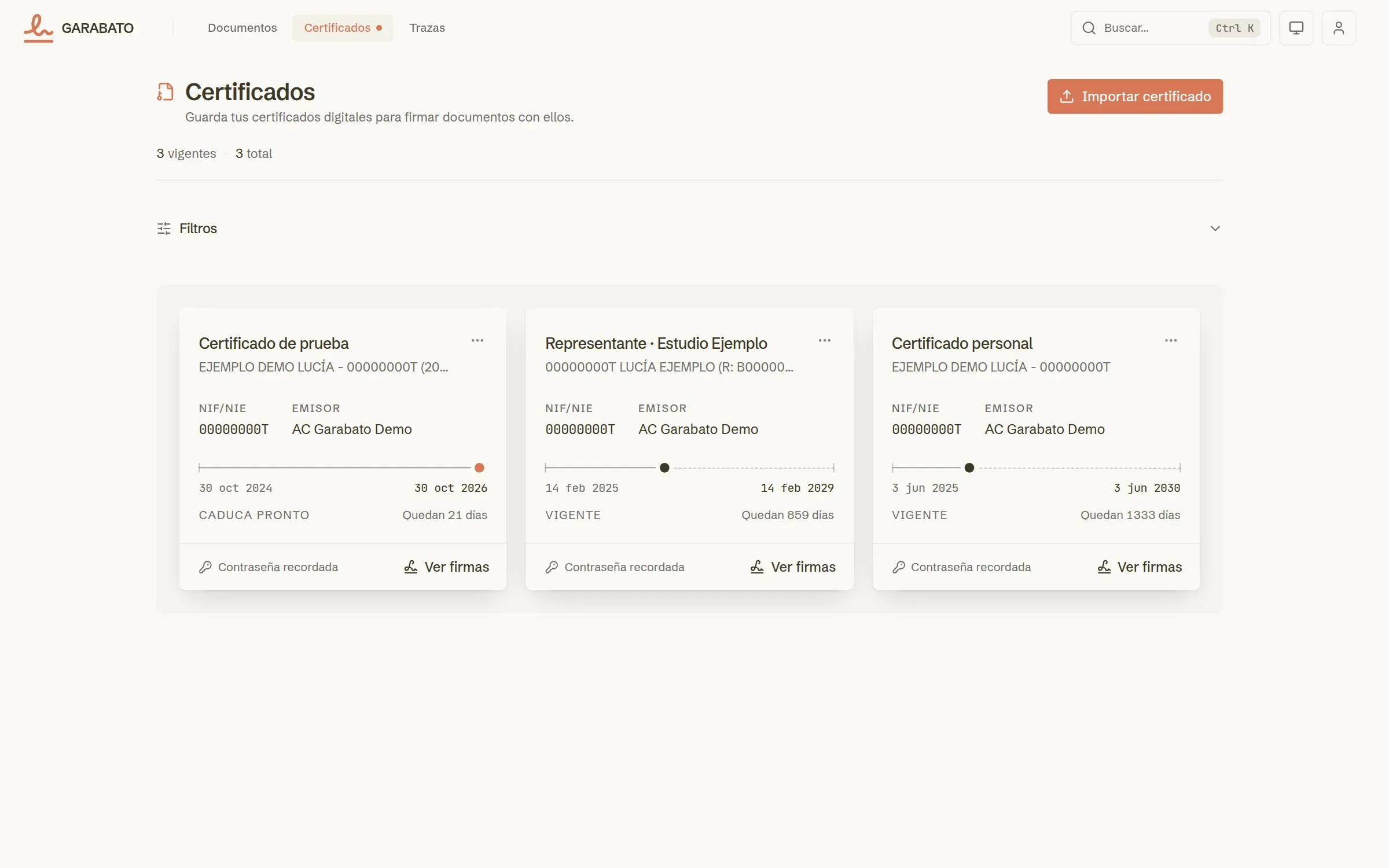The width and height of the screenshot is (1389, 868).
Task: View signatures for Representante · Estudio Ejemplo
Action: tap(793, 567)
